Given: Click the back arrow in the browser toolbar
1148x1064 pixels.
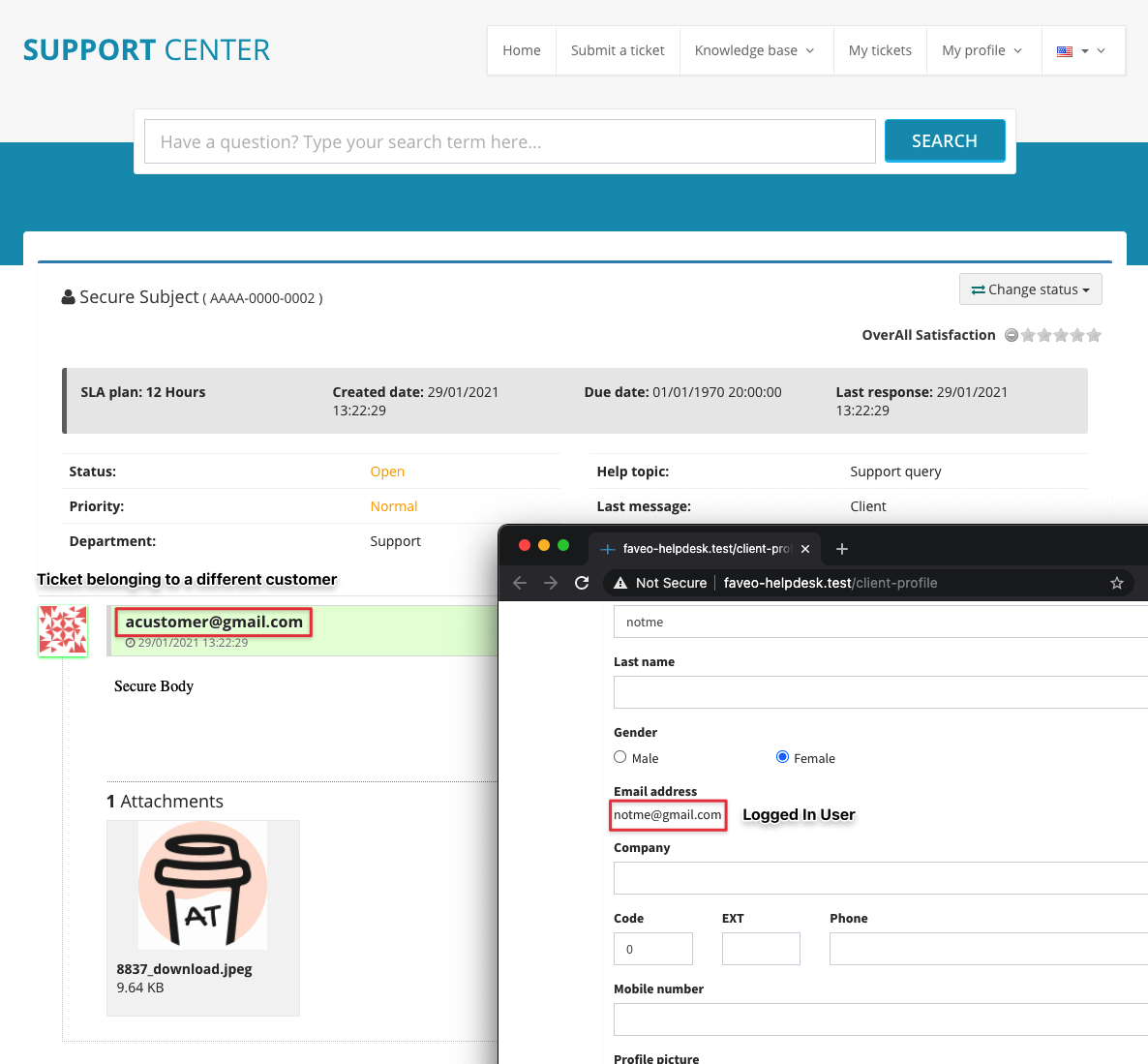Looking at the screenshot, I should click(520, 583).
